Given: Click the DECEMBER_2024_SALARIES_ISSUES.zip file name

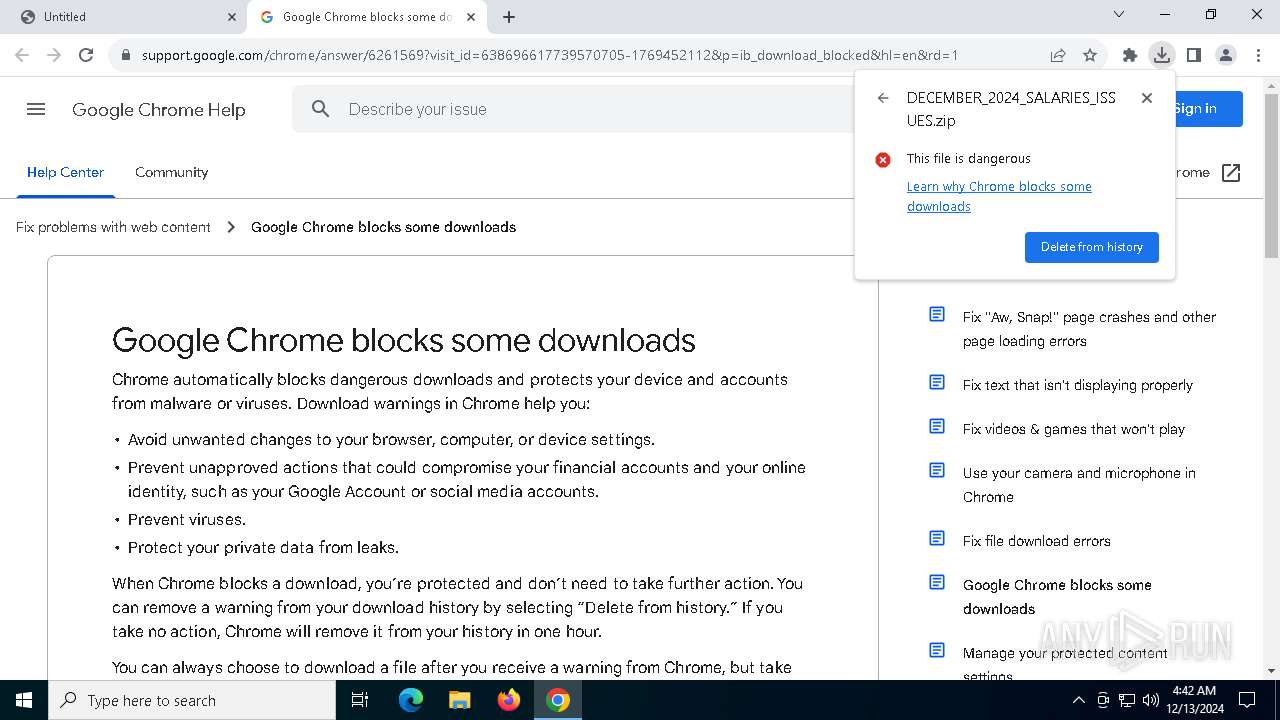Looking at the screenshot, I should point(1011,109).
